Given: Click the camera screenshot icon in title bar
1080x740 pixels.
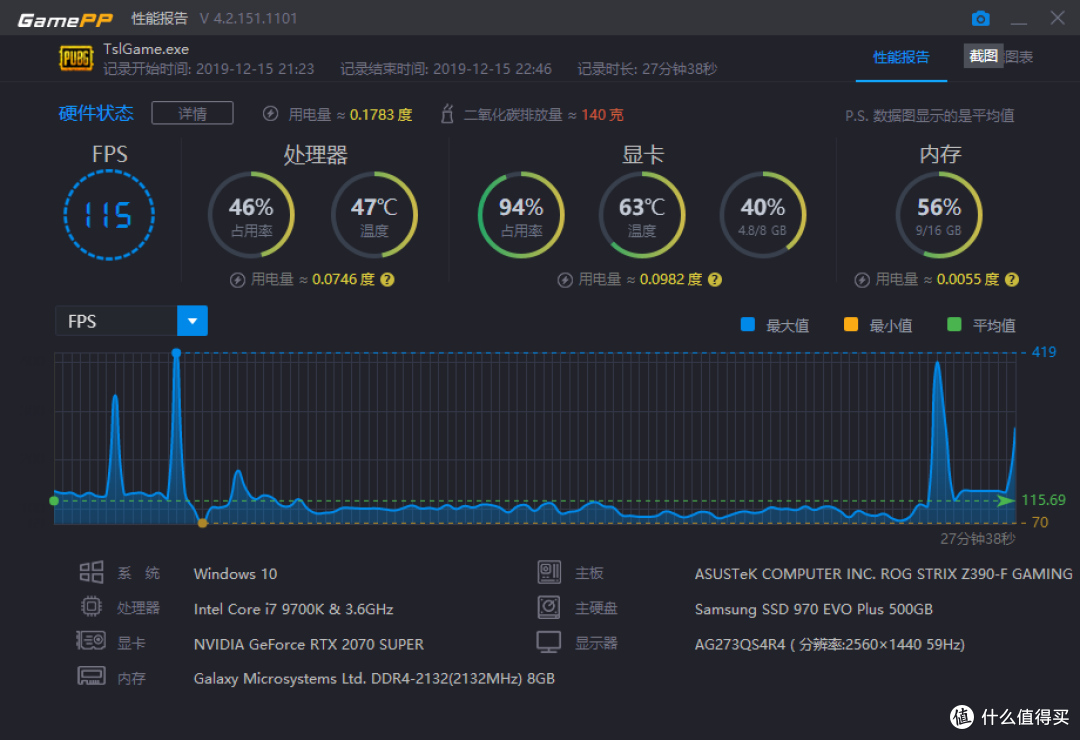Looking at the screenshot, I should tap(980, 19).
